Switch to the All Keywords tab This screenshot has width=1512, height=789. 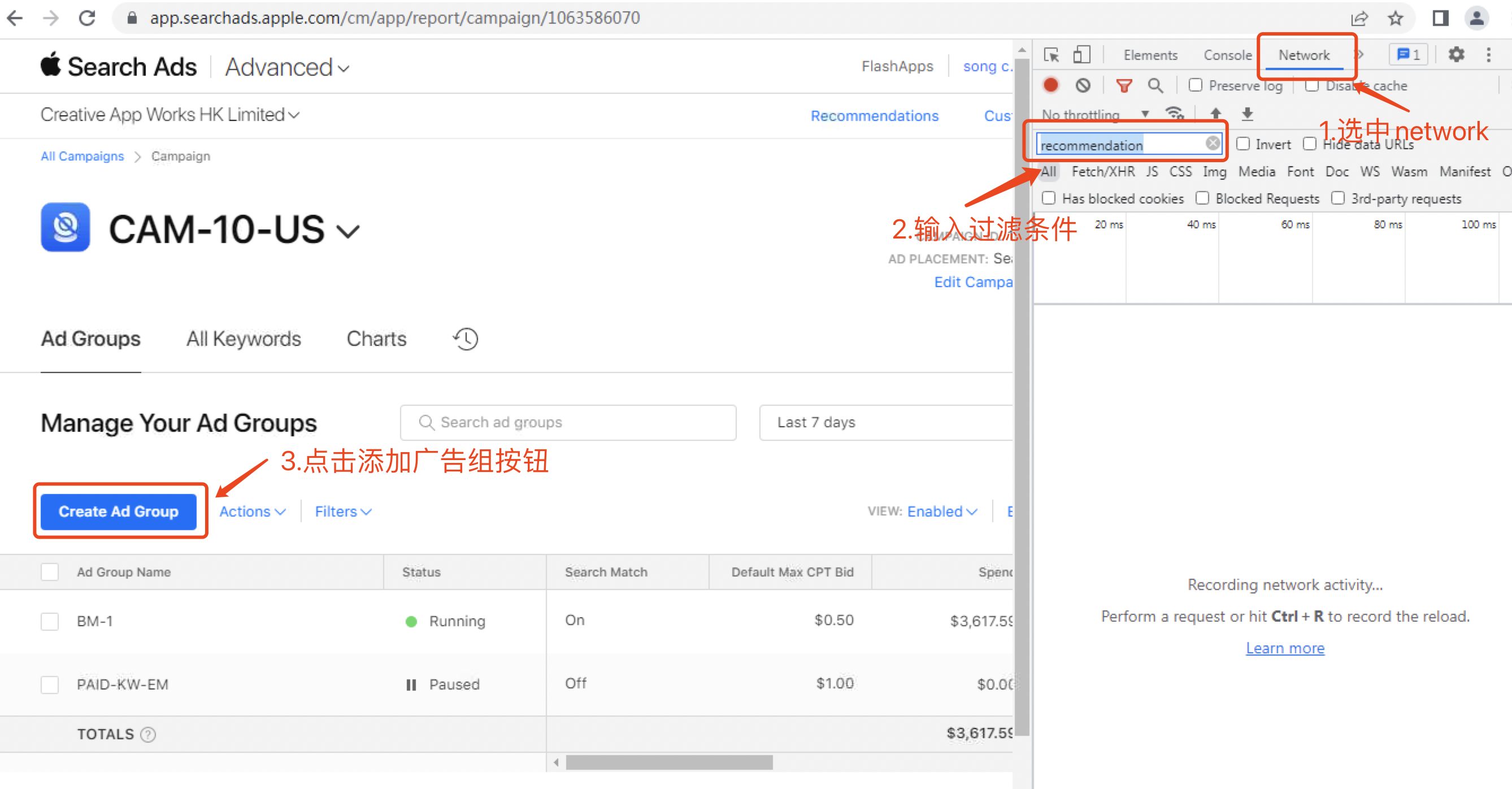(x=243, y=339)
